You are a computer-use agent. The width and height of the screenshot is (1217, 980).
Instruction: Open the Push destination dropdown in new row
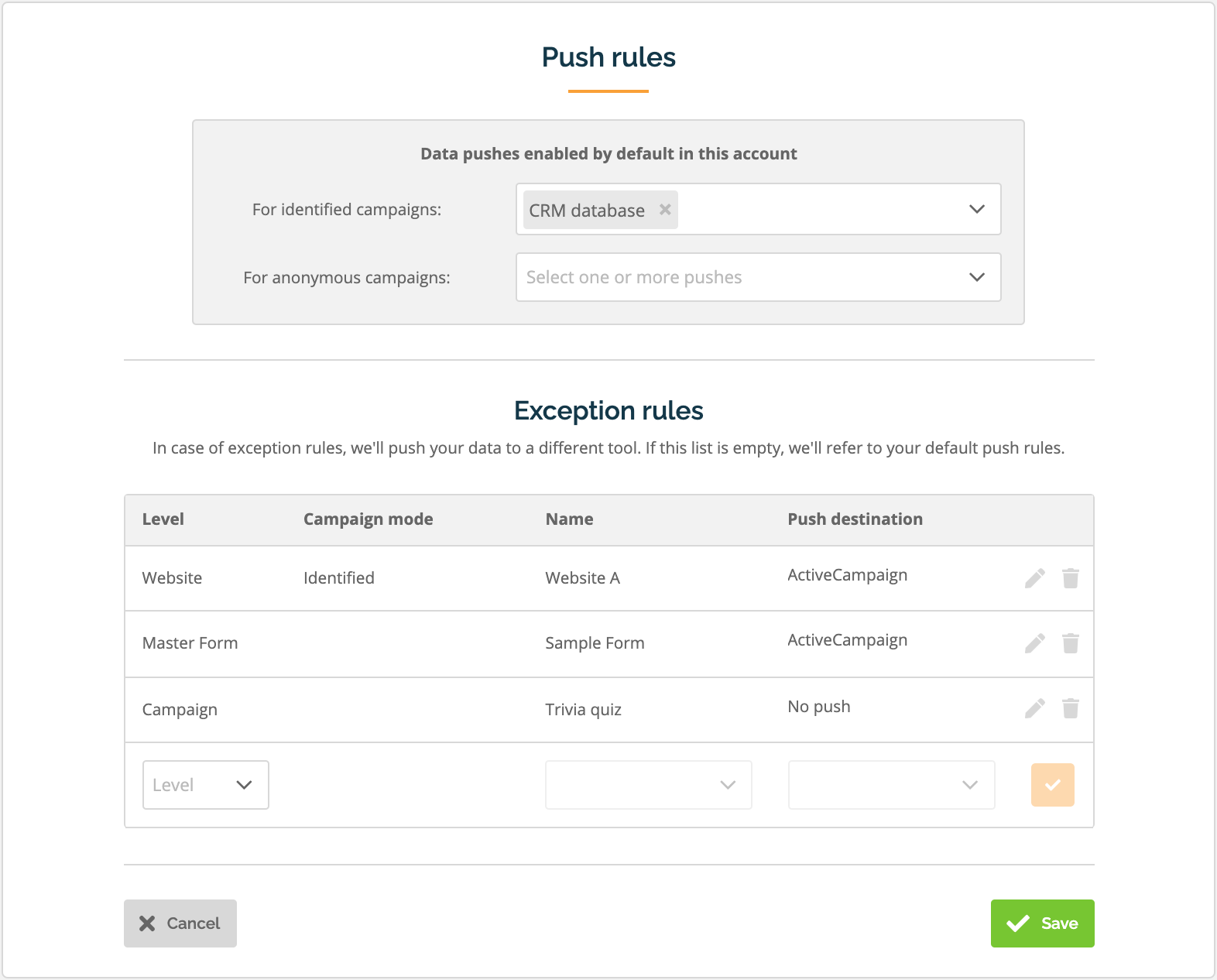click(x=892, y=785)
